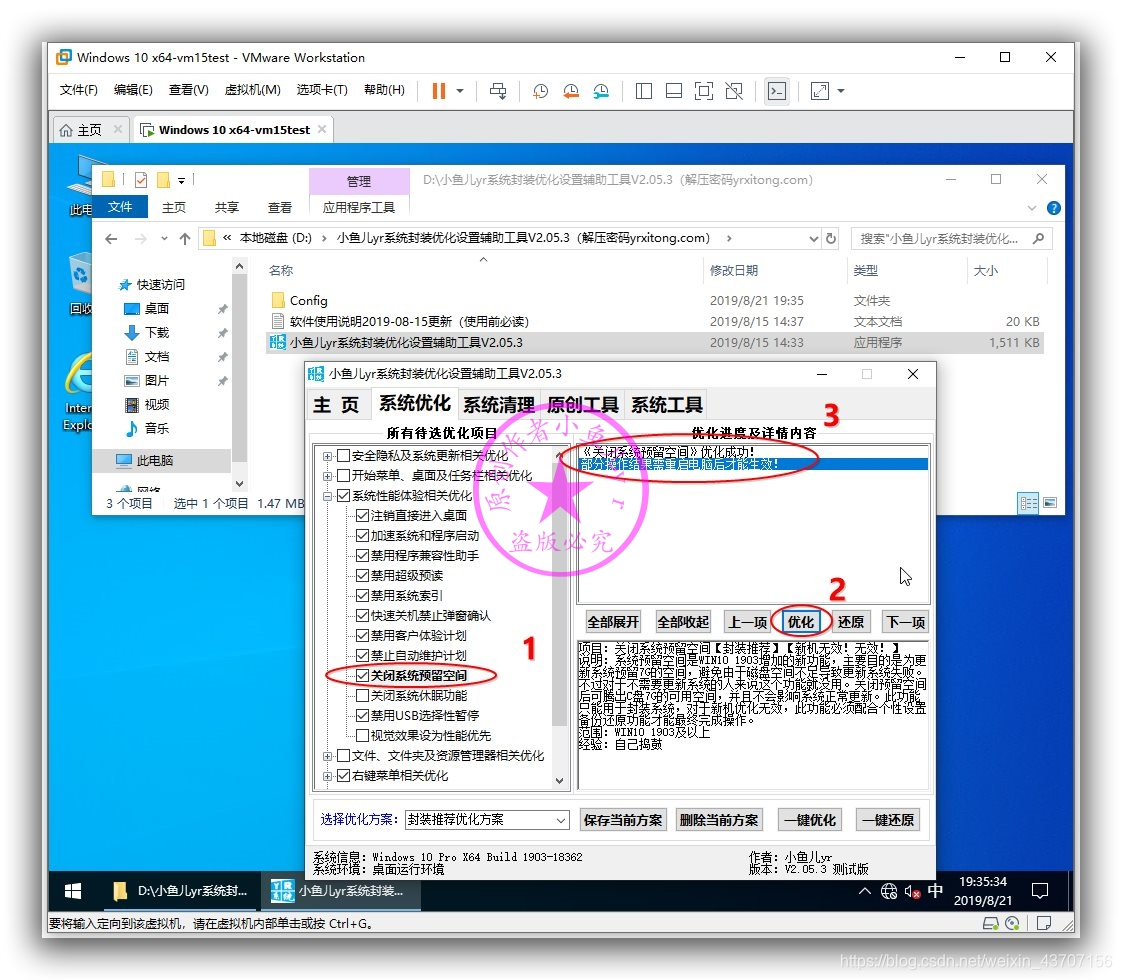Expand 文件、文件夹及资源管理器相关优化 node
The image size is (1122, 980).
pos(327,756)
